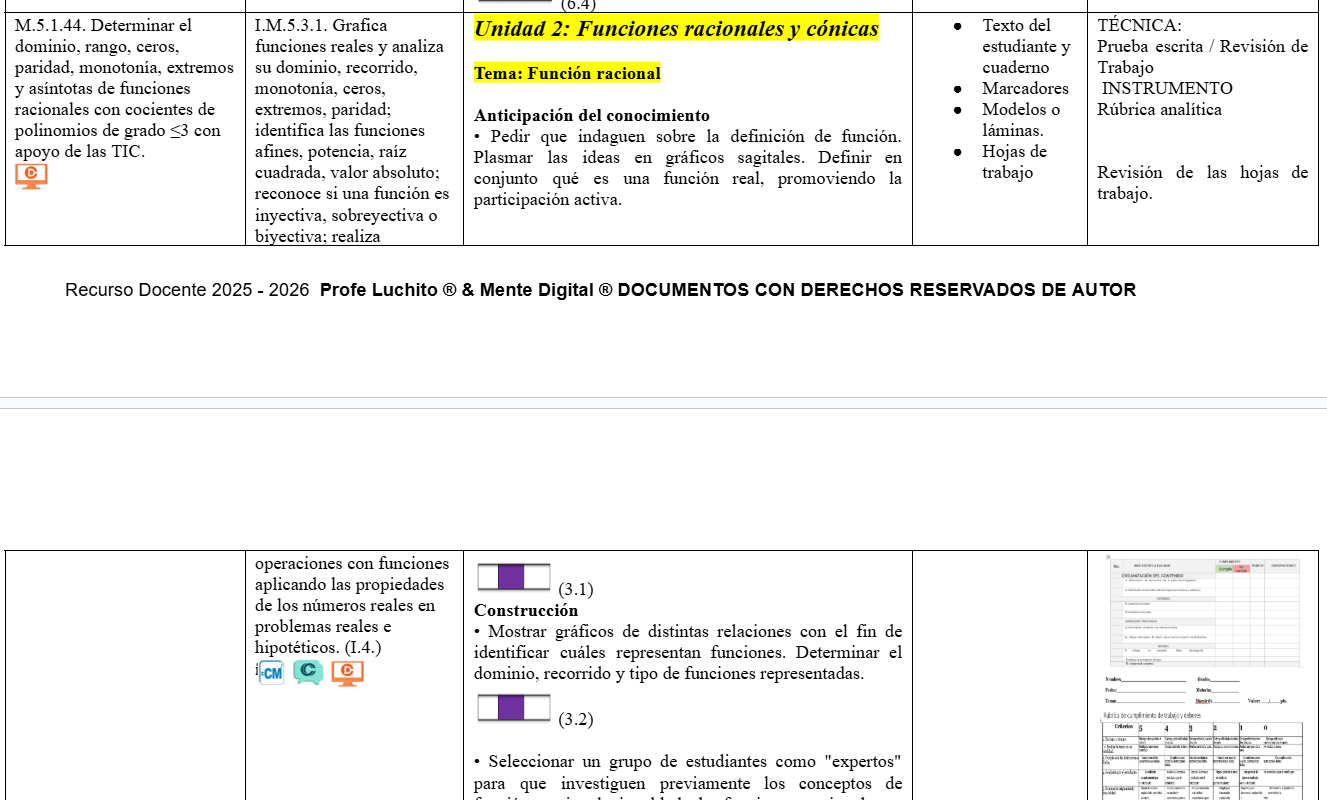1327x800 pixels.
Task: Click 'DOCUMENTOS CON DERECHOS RESERVADOS DE AUTOR' footer
Action: pyautogui.click(x=877, y=290)
